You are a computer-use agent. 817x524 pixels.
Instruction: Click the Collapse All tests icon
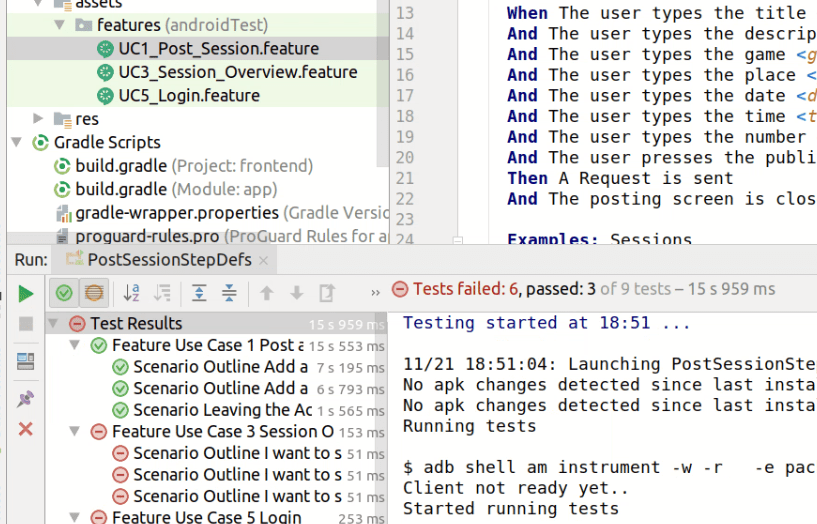[229, 293]
